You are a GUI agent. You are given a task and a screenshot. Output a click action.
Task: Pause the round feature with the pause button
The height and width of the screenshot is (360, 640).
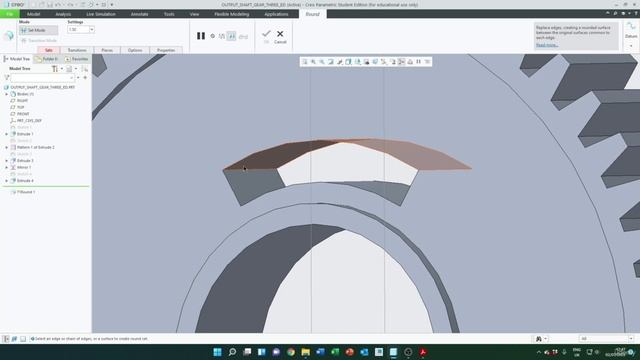click(201, 36)
